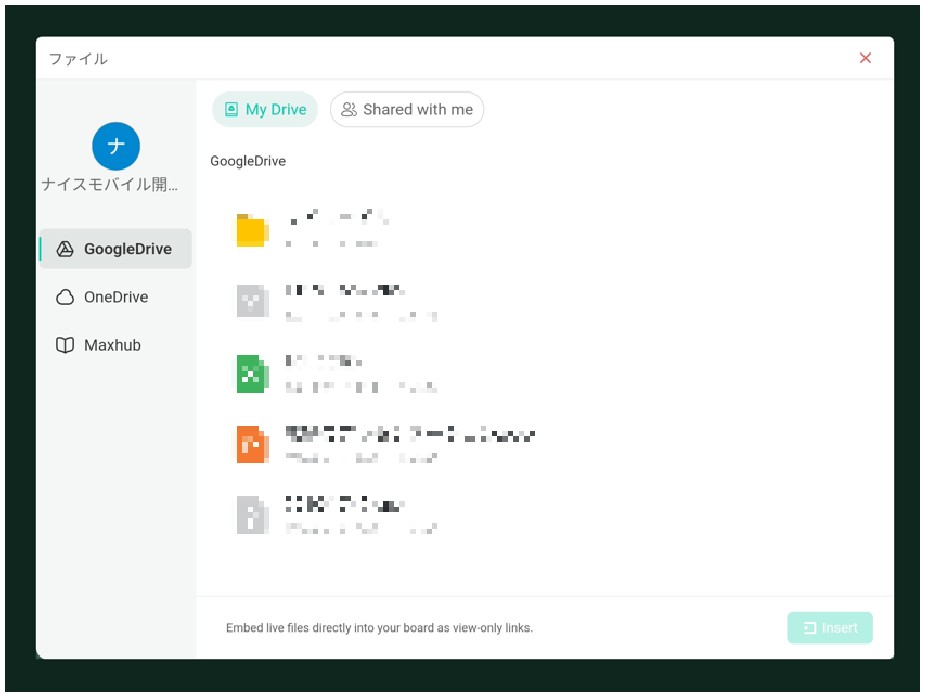Select the orange presentation file icon

coord(252,444)
